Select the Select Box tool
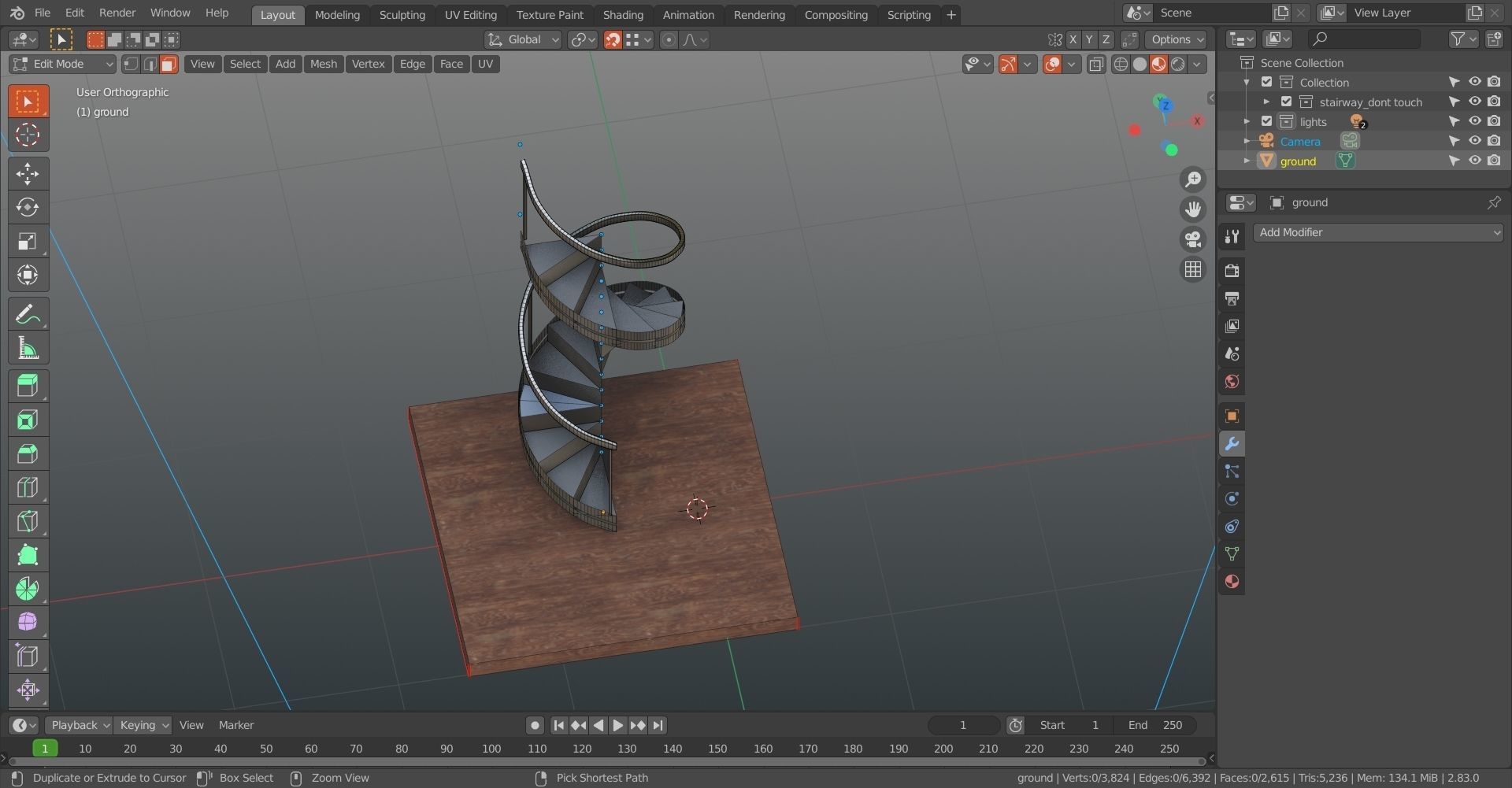 click(28, 102)
